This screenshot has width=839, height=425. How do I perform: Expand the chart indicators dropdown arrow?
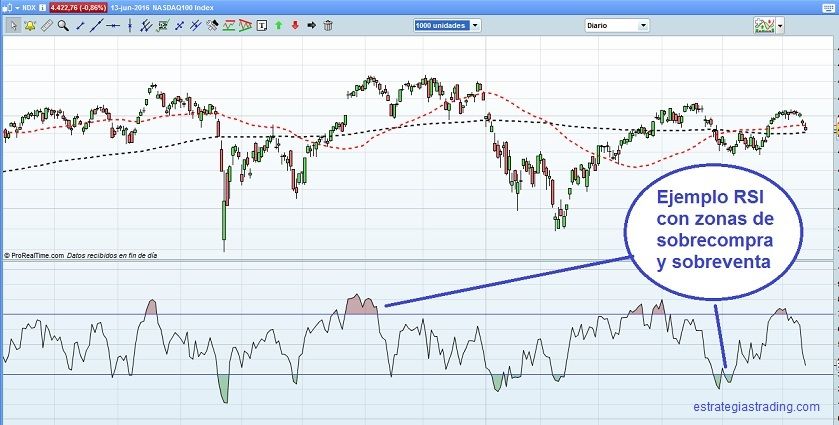[x=780, y=25]
